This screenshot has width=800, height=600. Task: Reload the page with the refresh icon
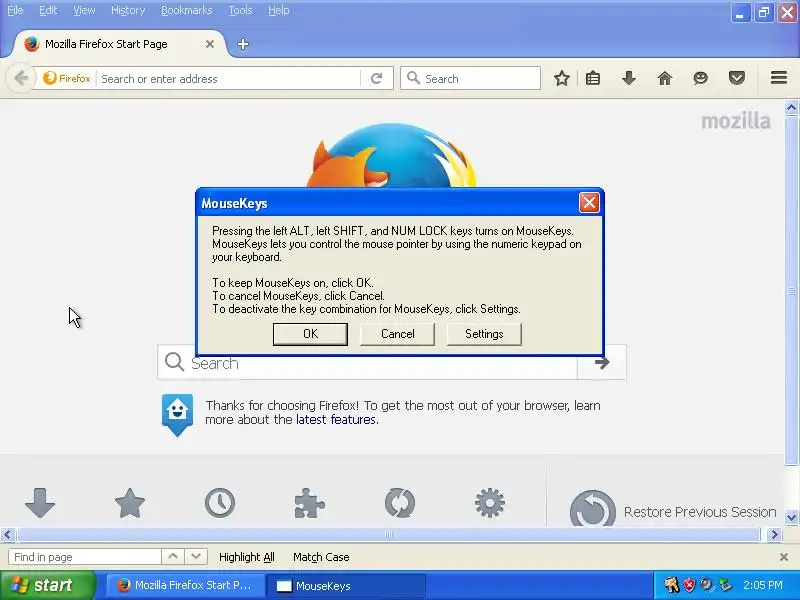(x=377, y=79)
